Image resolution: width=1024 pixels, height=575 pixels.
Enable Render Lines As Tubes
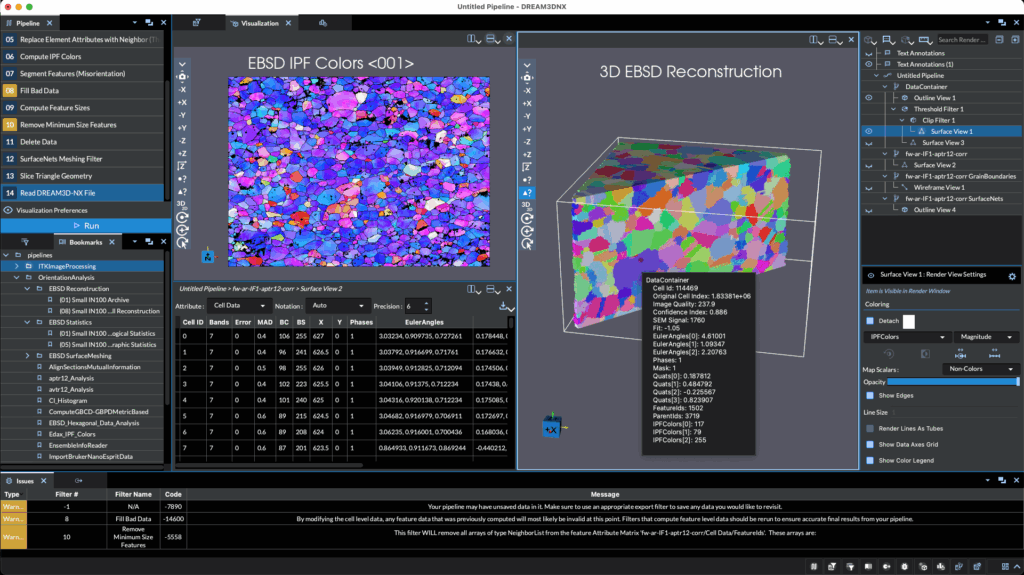869,428
